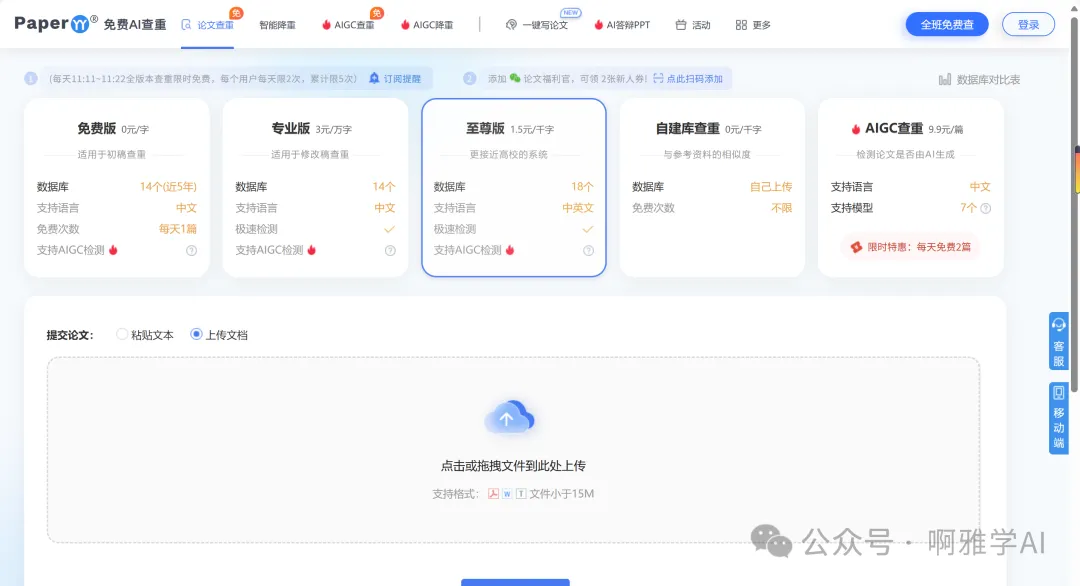Expand the 更多 menu
Screen dimensions: 1080x586
click(x=753, y=25)
